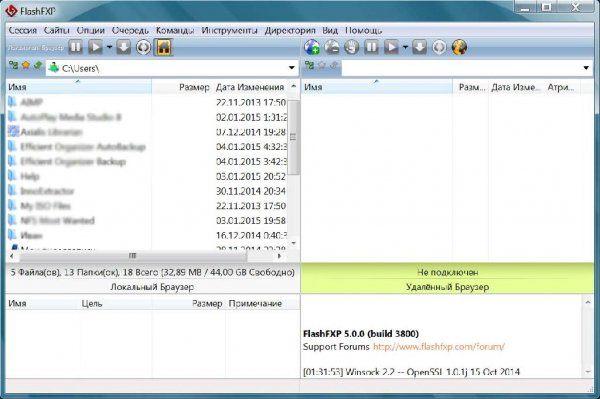Select the AutoPlay Media Studio 8 folder
The image size is (600, 399).
[71, 117]
